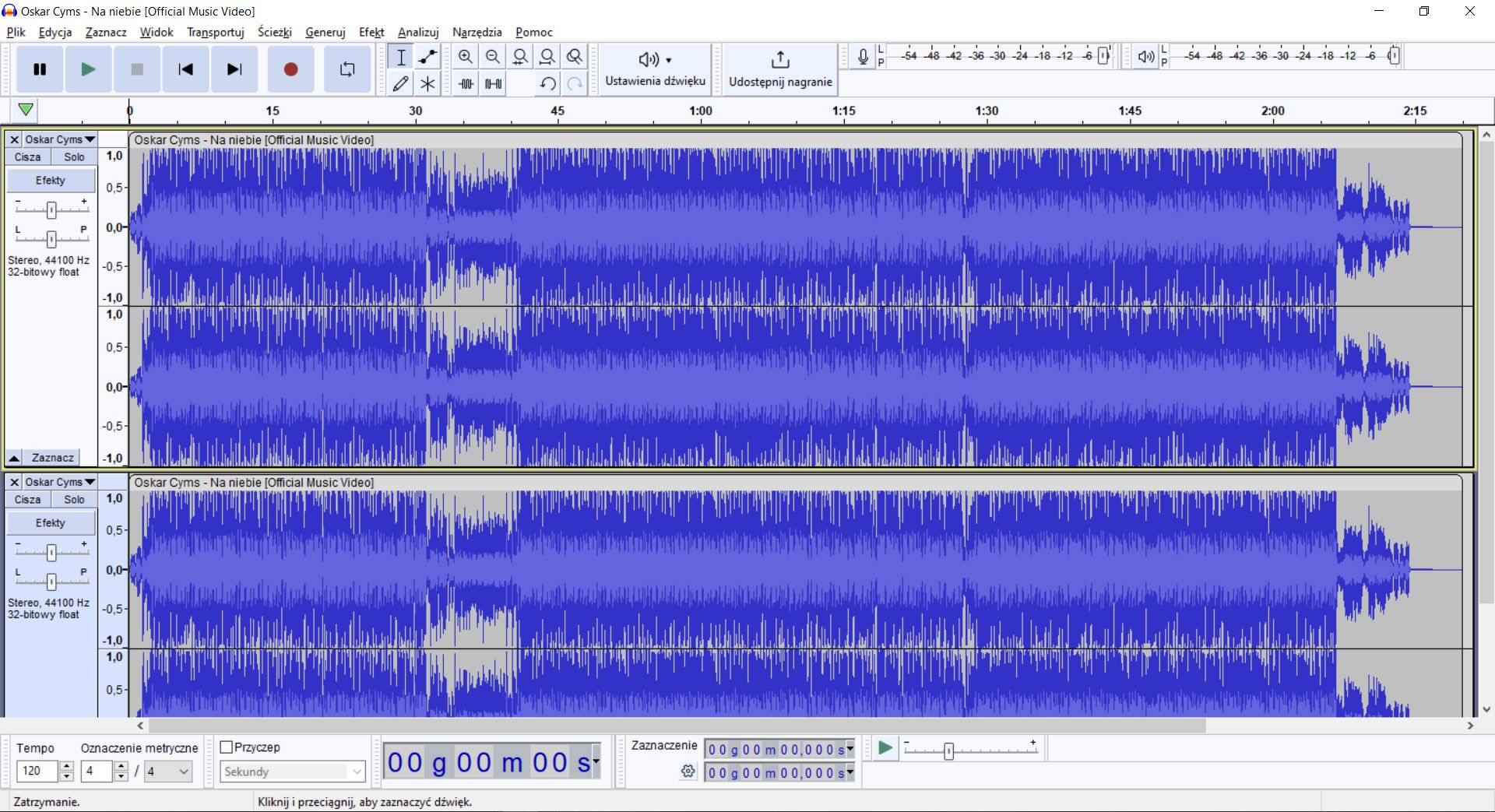Open the Generuj menu
This screenshot has width=1495, height=812.
(325, 32)
